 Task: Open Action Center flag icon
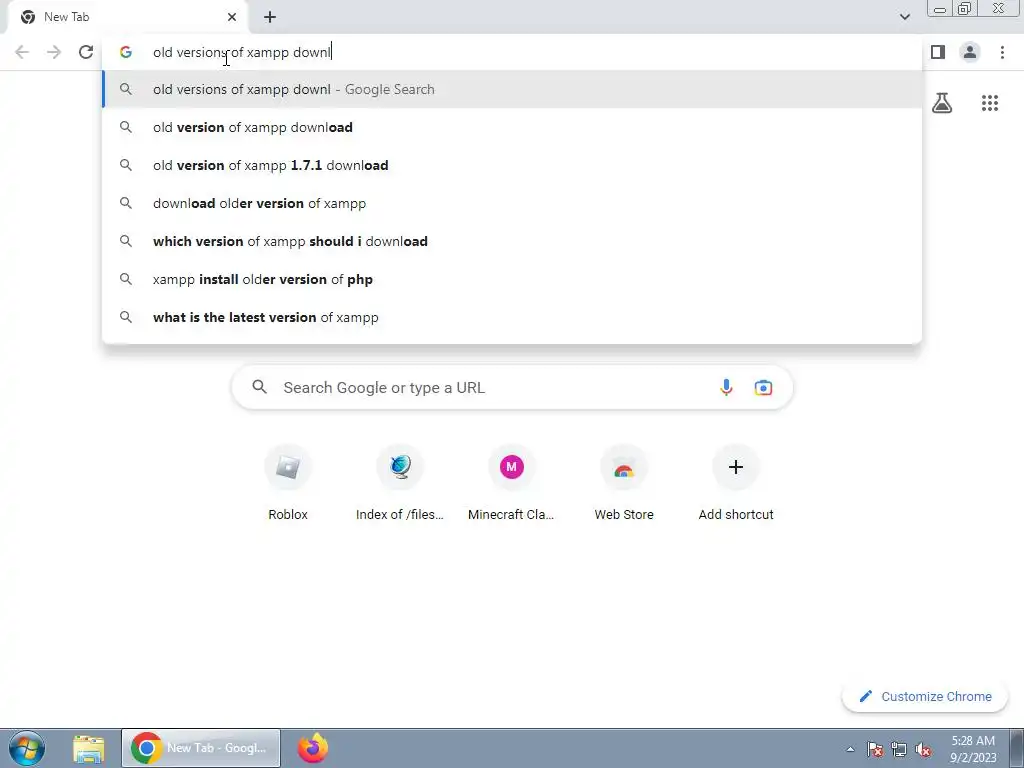tap(875, 749)
